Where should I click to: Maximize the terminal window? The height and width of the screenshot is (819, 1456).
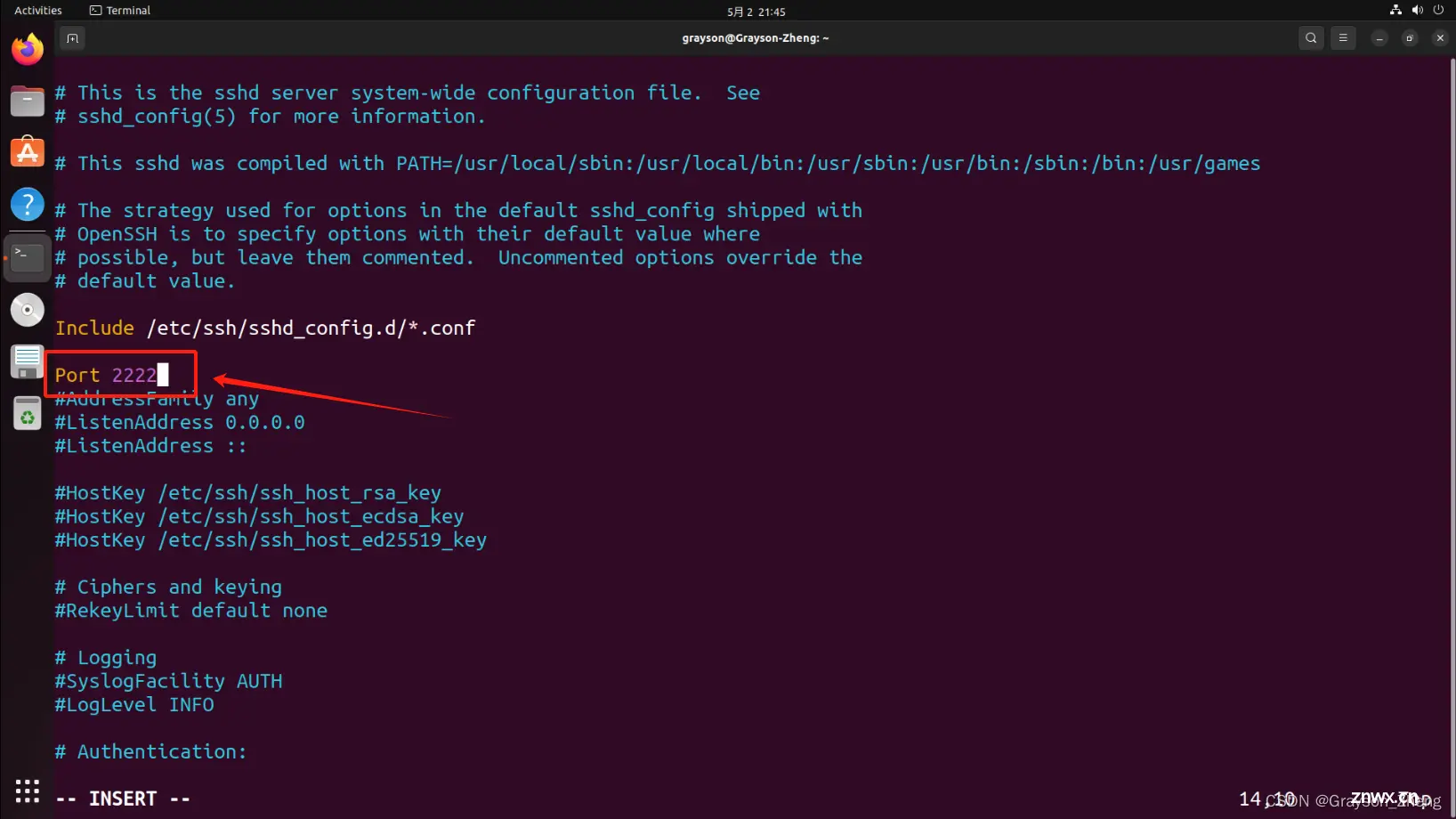coord(1410,38)
